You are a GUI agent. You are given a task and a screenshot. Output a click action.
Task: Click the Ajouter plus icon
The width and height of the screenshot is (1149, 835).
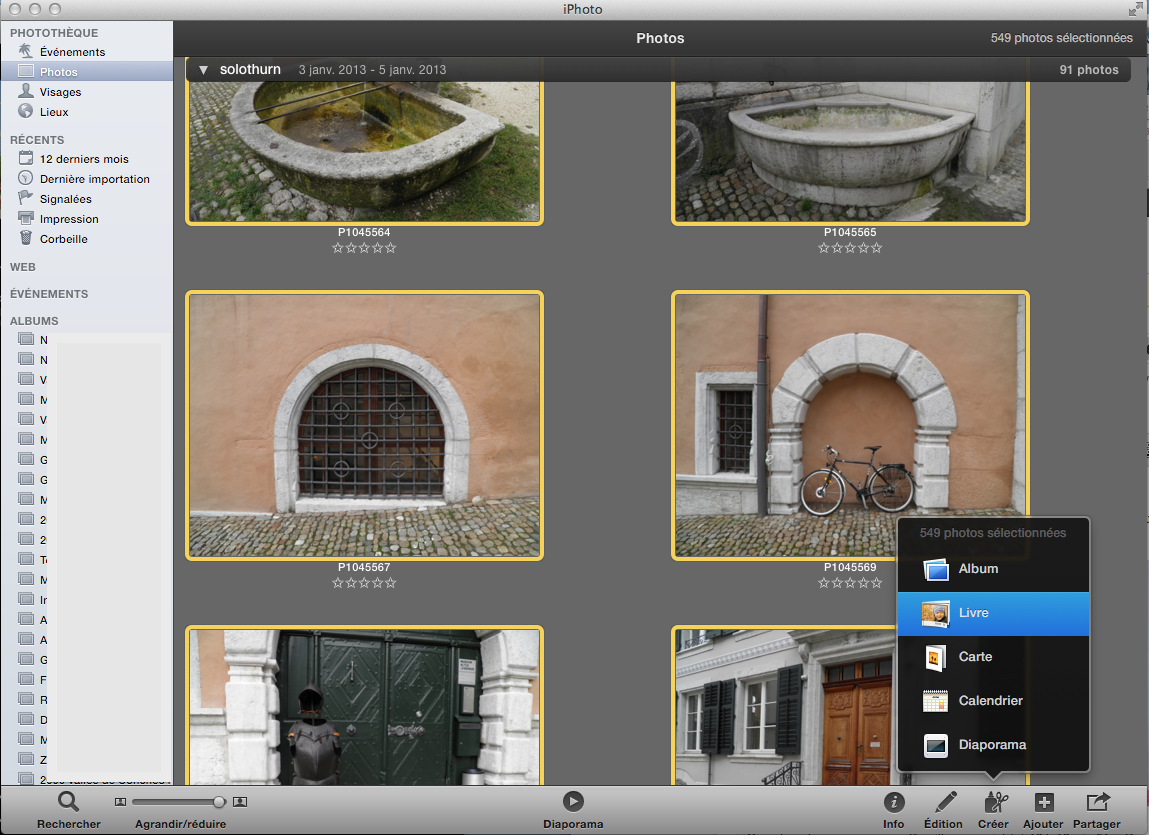click(1043, 802)
